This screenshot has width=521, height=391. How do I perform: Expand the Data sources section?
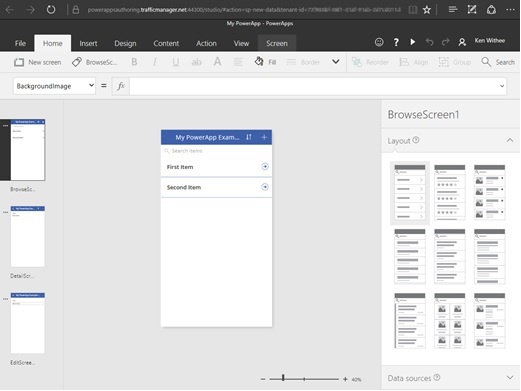pyautogui.click(x=510, y=377)
